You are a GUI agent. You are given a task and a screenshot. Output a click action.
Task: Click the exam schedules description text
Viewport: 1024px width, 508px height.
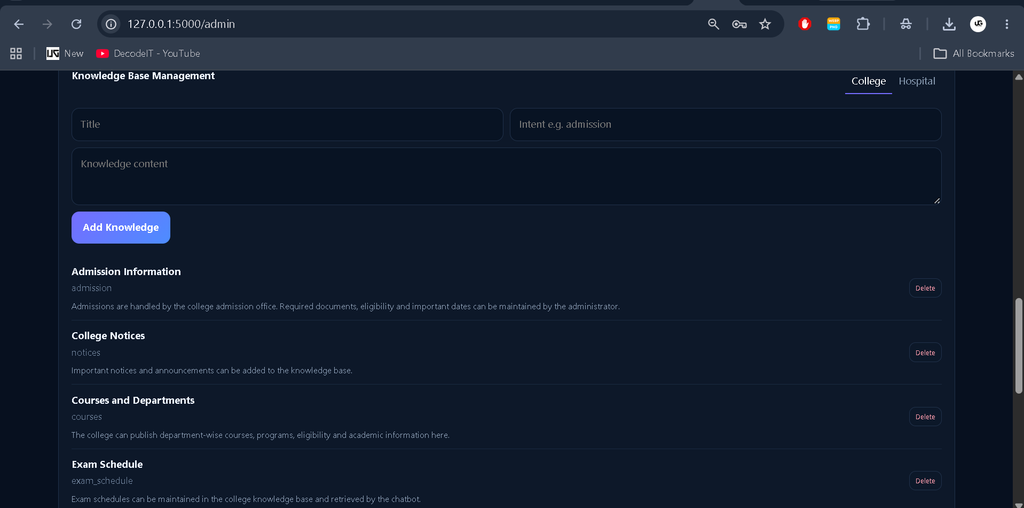point(246,499)
